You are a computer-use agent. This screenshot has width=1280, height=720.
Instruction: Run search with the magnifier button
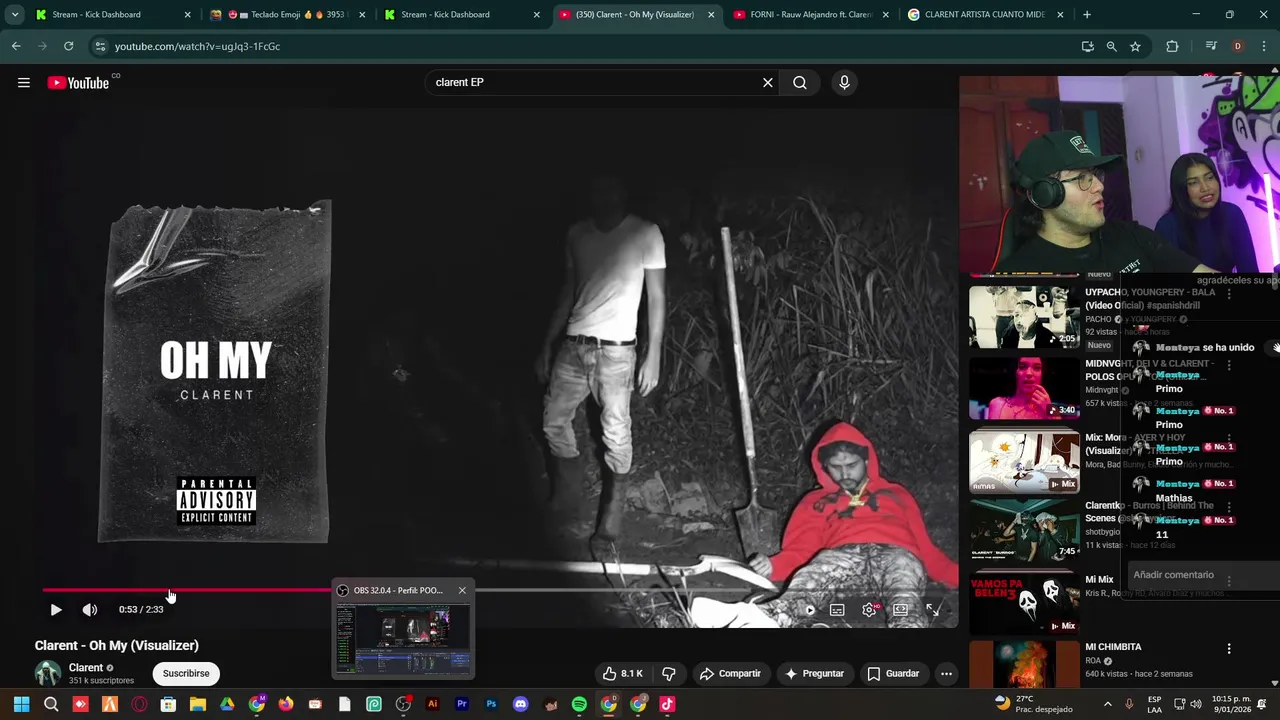tap(800, 83)
